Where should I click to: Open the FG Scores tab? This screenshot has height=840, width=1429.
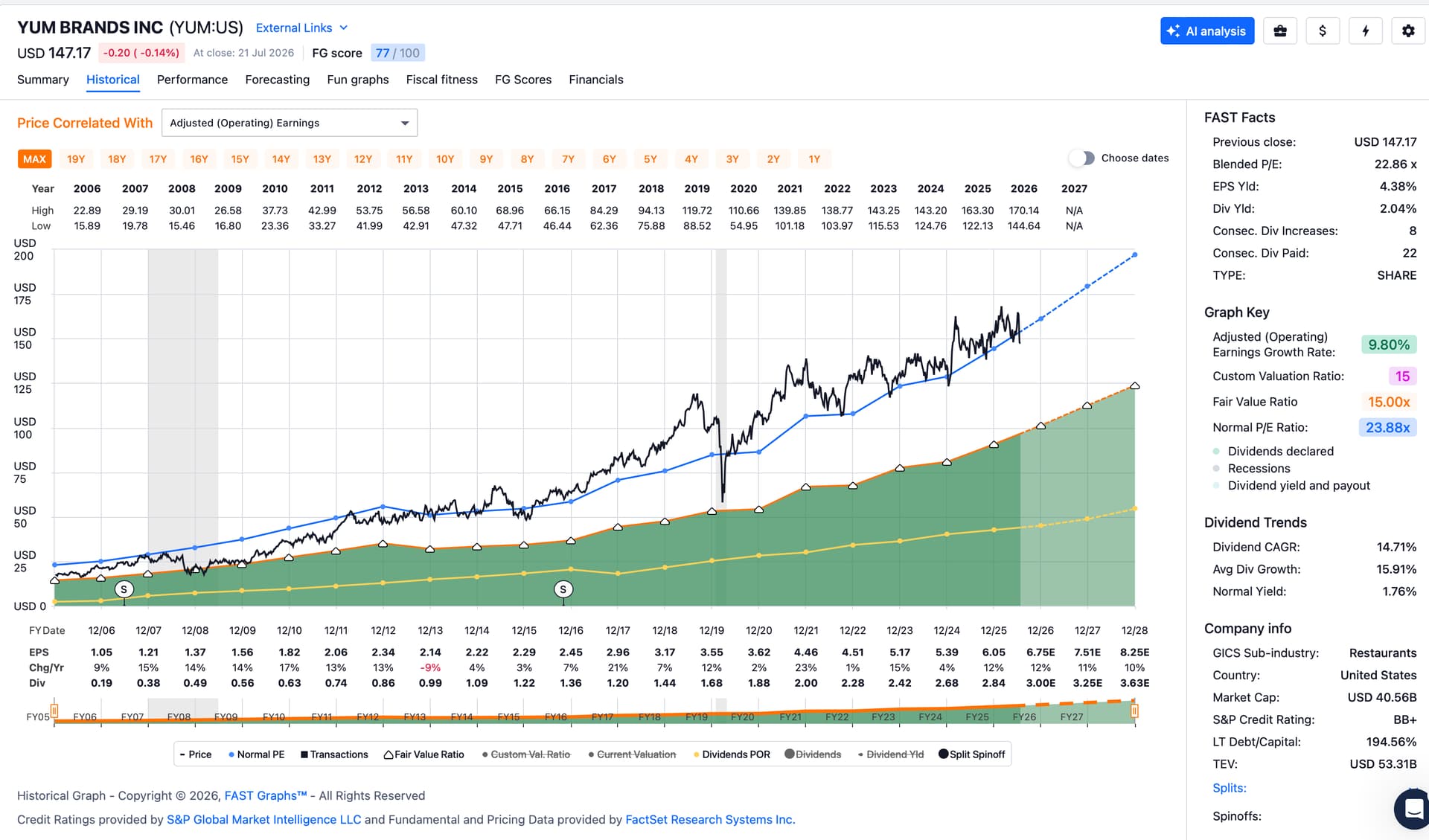coord(523,80)
